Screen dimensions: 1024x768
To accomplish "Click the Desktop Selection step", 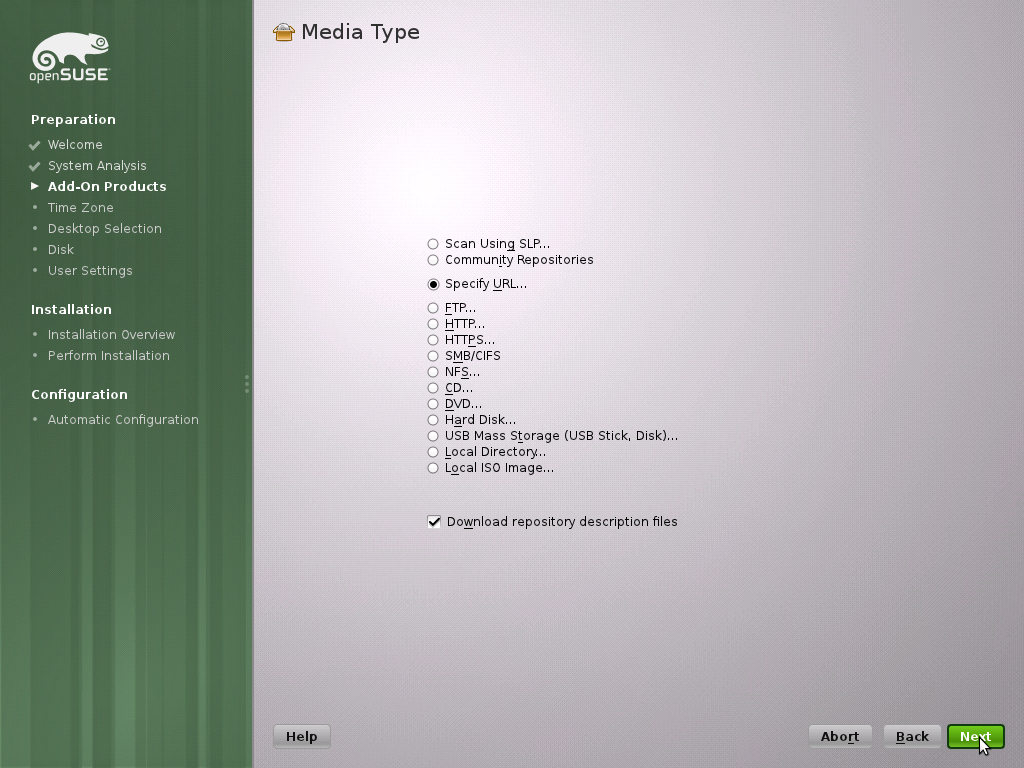I will (104, 229).
